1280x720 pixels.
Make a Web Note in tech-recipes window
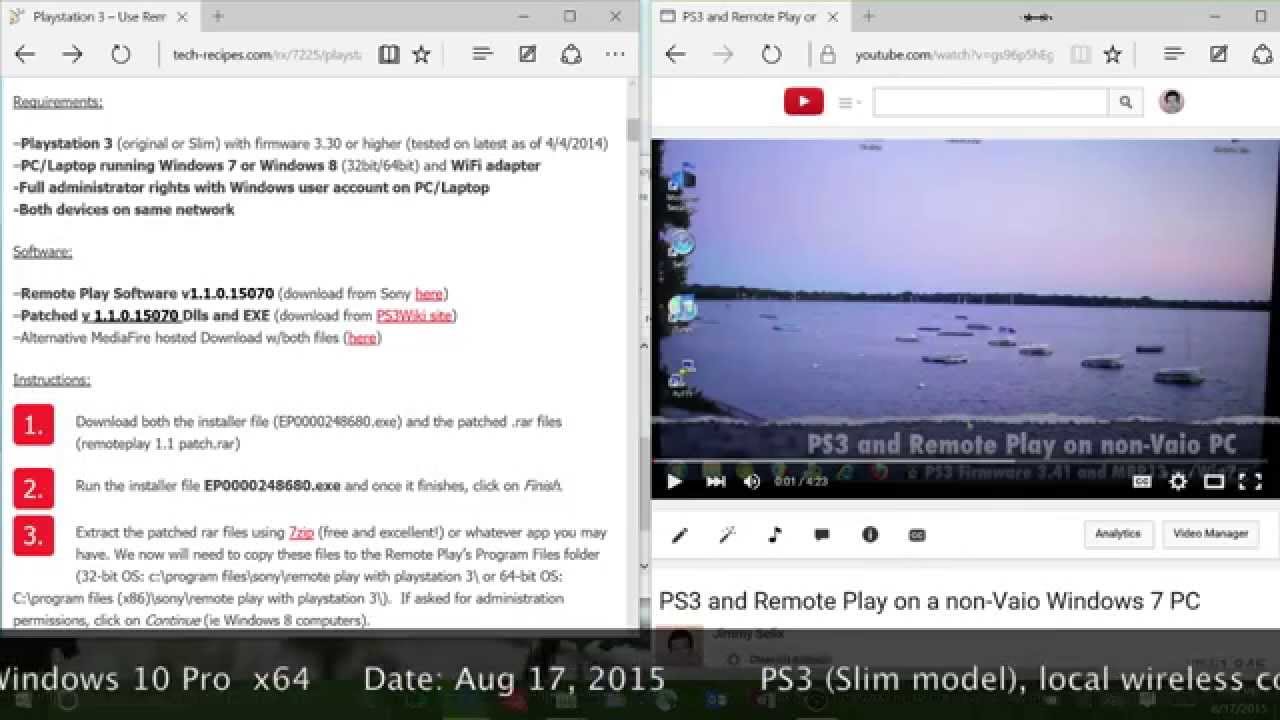tap(527, 54)
